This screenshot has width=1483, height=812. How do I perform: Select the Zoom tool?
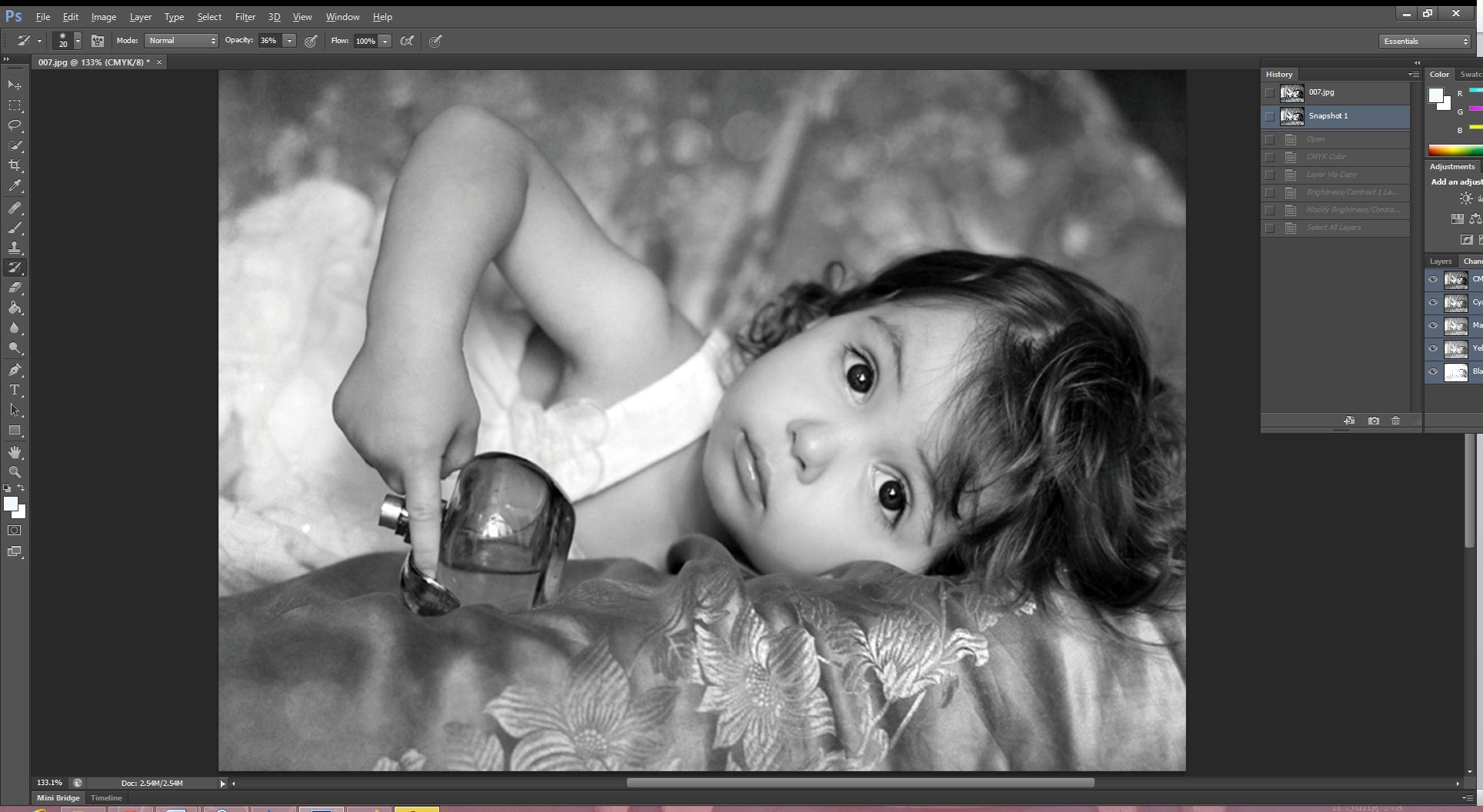coord(15,472)
